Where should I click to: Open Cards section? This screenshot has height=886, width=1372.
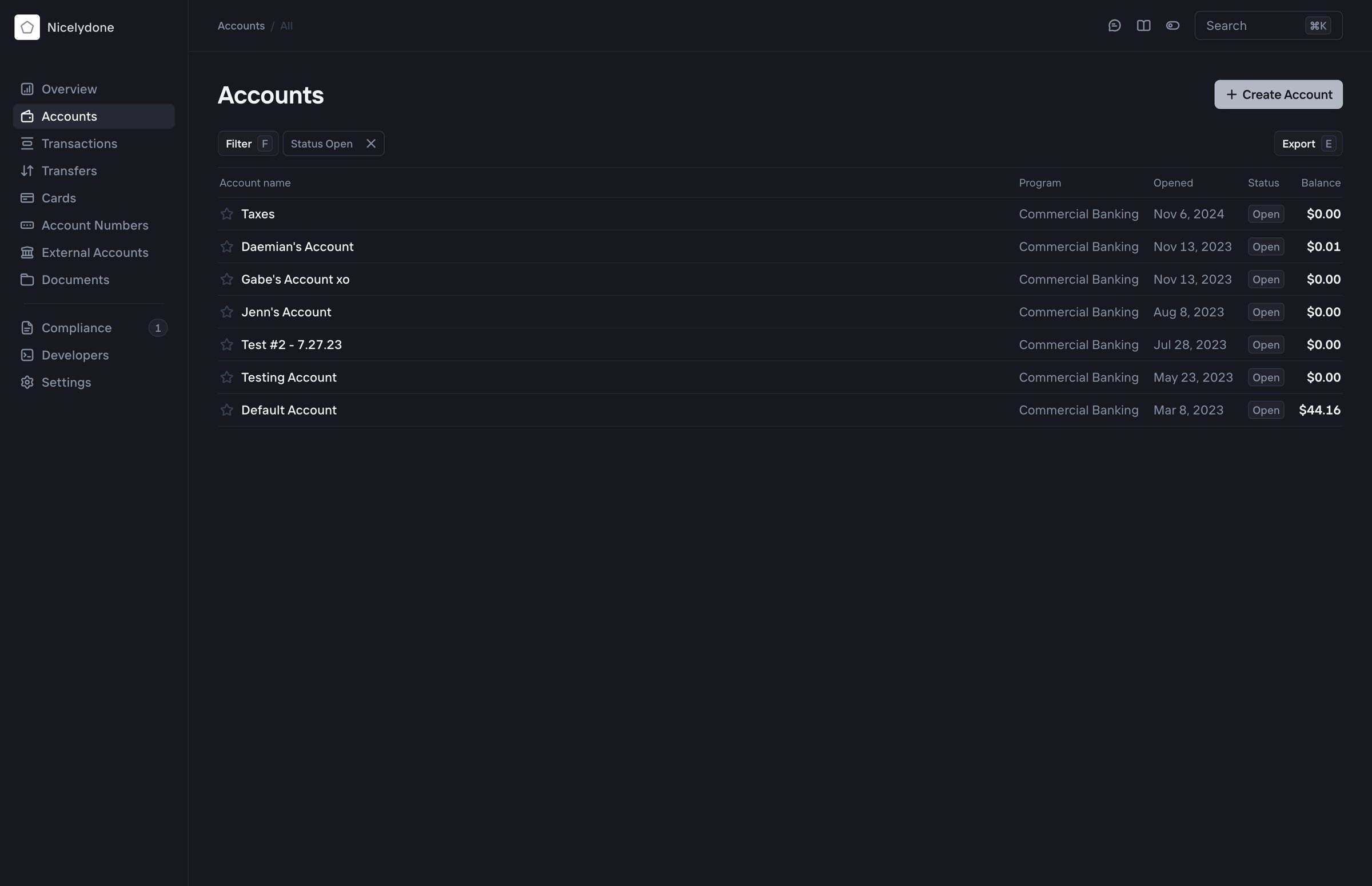(94, 198)
